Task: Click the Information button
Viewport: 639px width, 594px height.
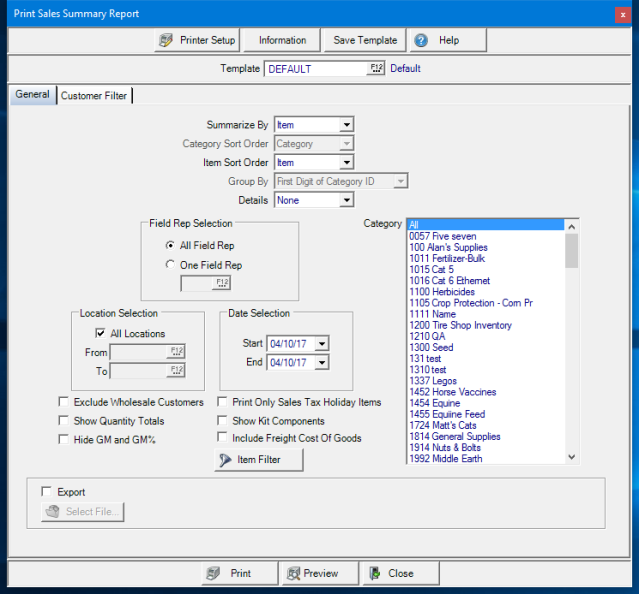Action: tap(282, 40)
